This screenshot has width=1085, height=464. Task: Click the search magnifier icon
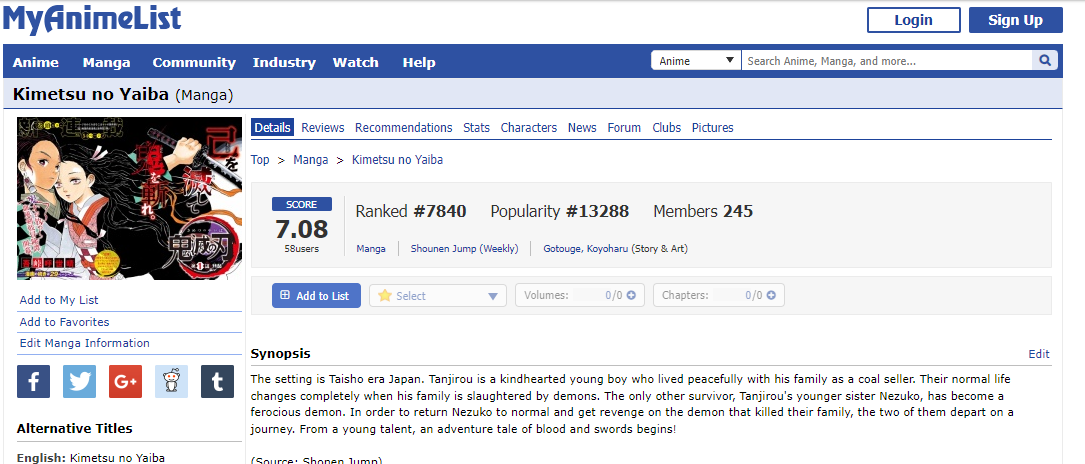pyautogui.click(x=1044, y=61)
